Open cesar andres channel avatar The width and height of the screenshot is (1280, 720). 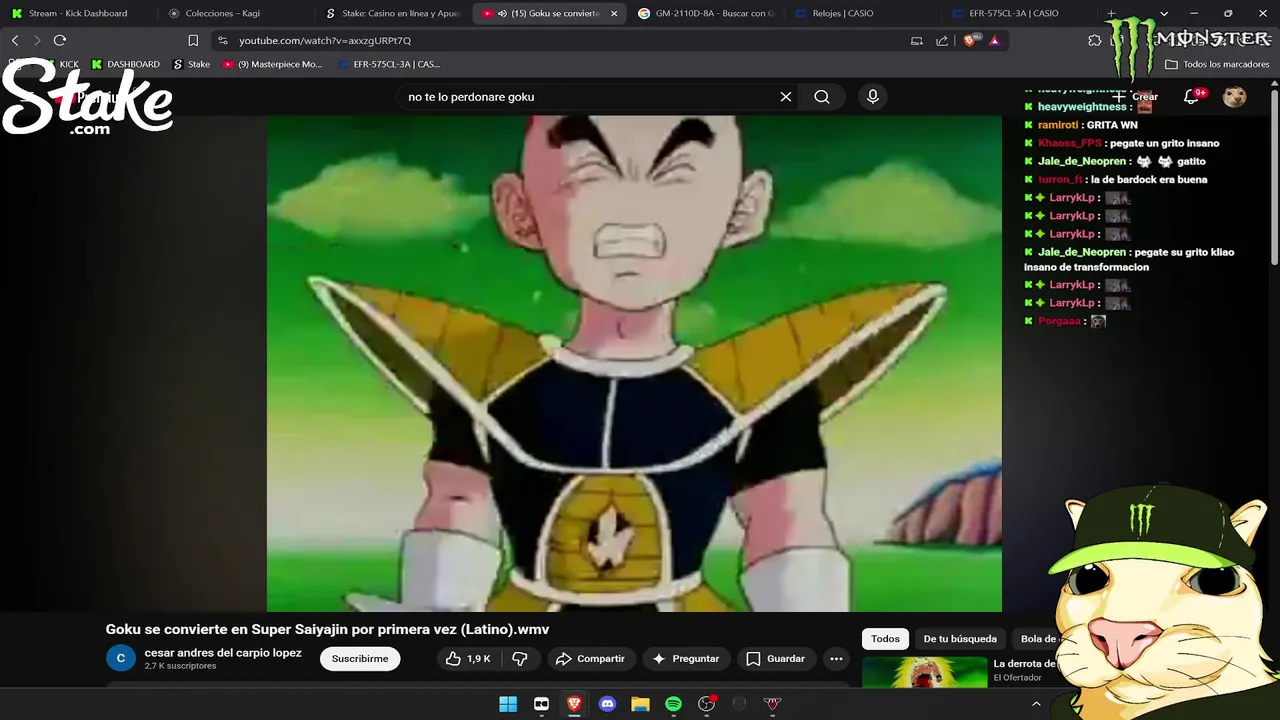(121, 658)
